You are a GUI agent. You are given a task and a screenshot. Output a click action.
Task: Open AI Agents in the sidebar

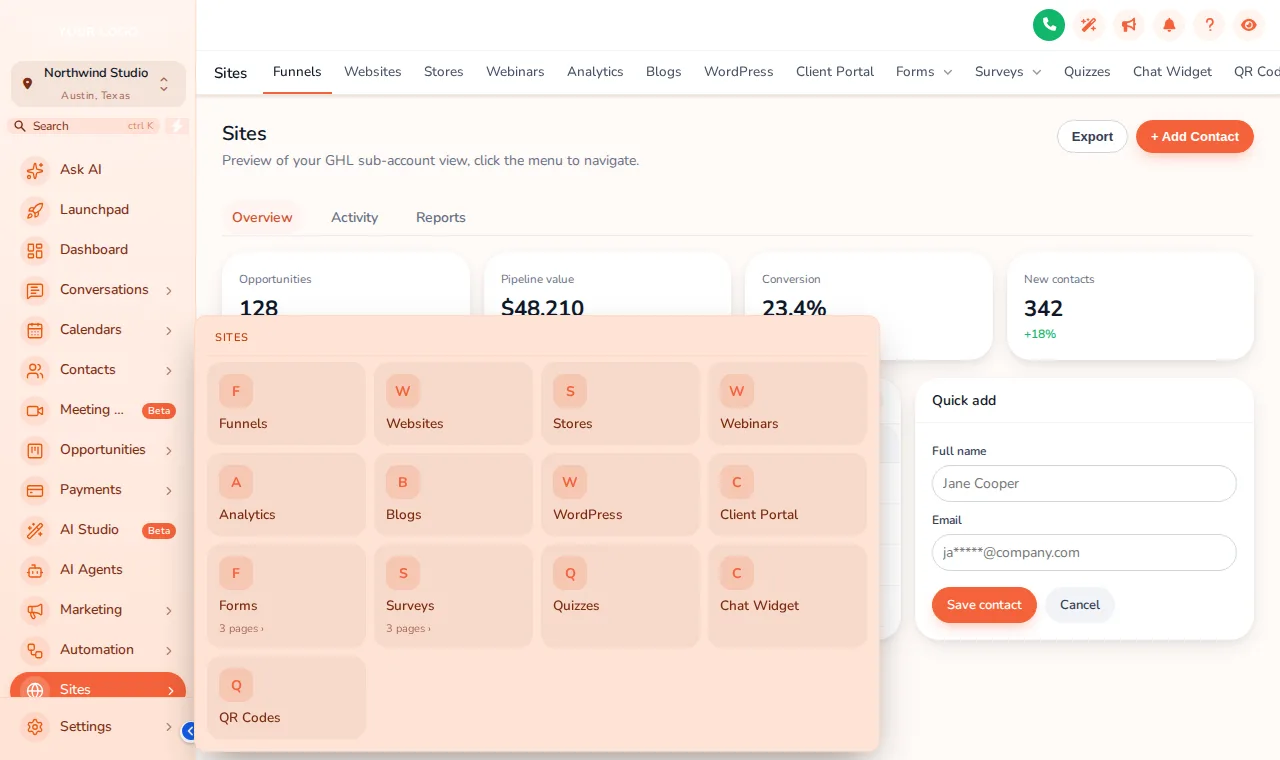(98, 570)
